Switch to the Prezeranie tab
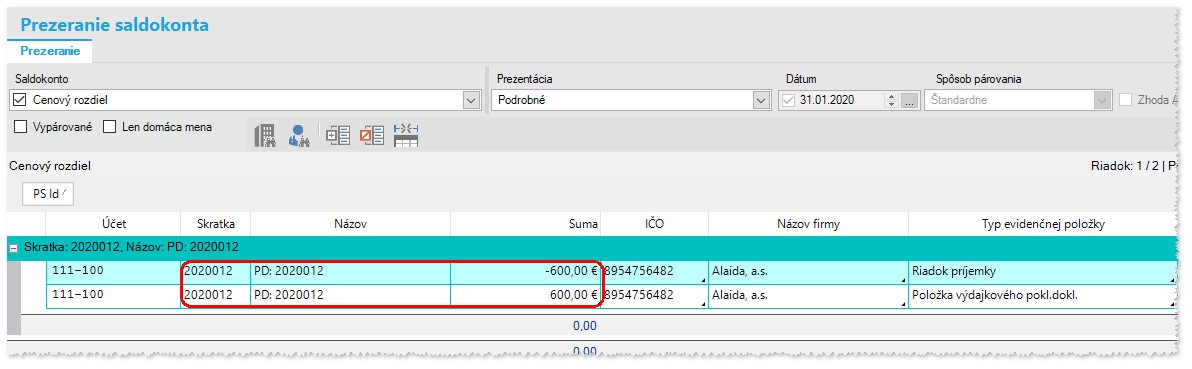 49,51
